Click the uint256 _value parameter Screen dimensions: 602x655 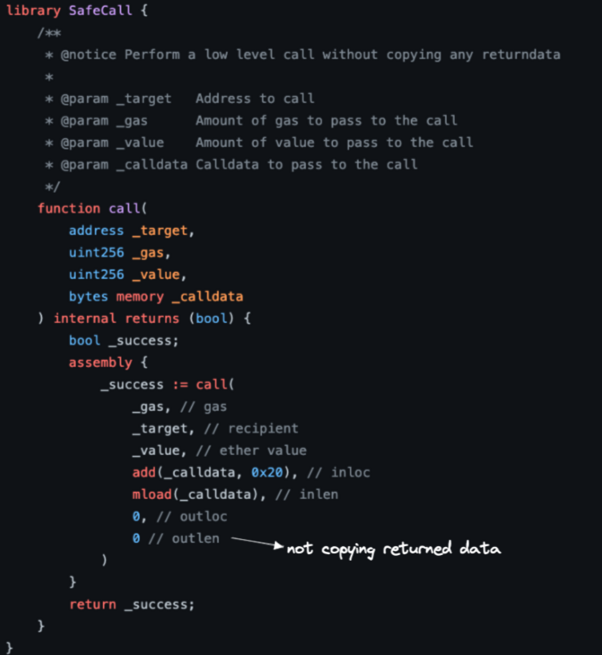pos(127,274)
